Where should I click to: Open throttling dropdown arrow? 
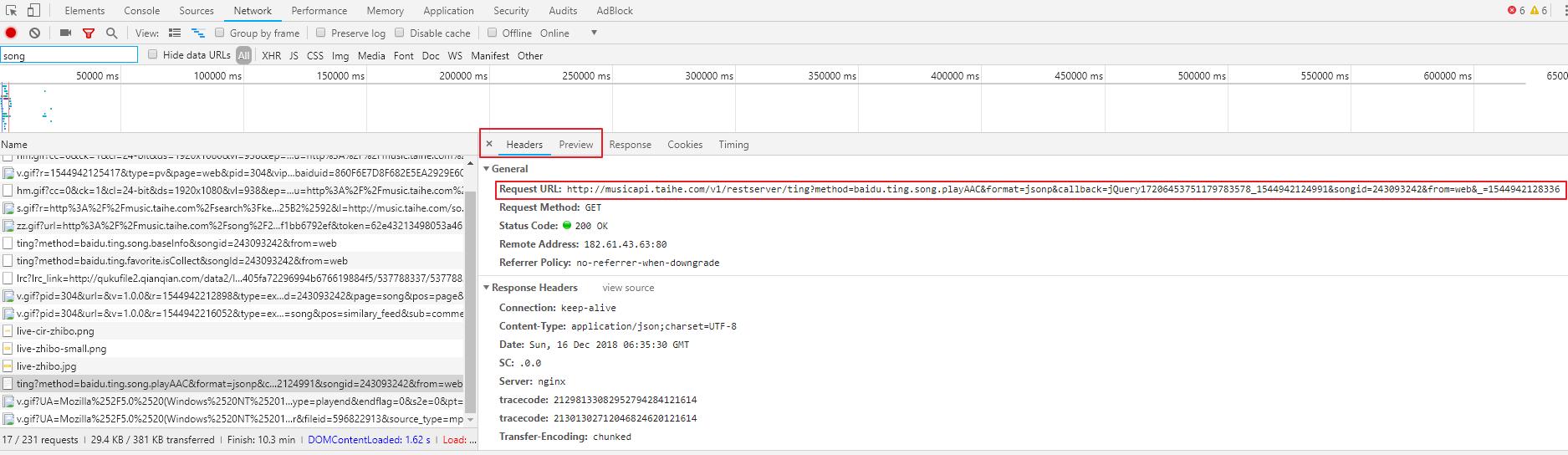(594, 33)
